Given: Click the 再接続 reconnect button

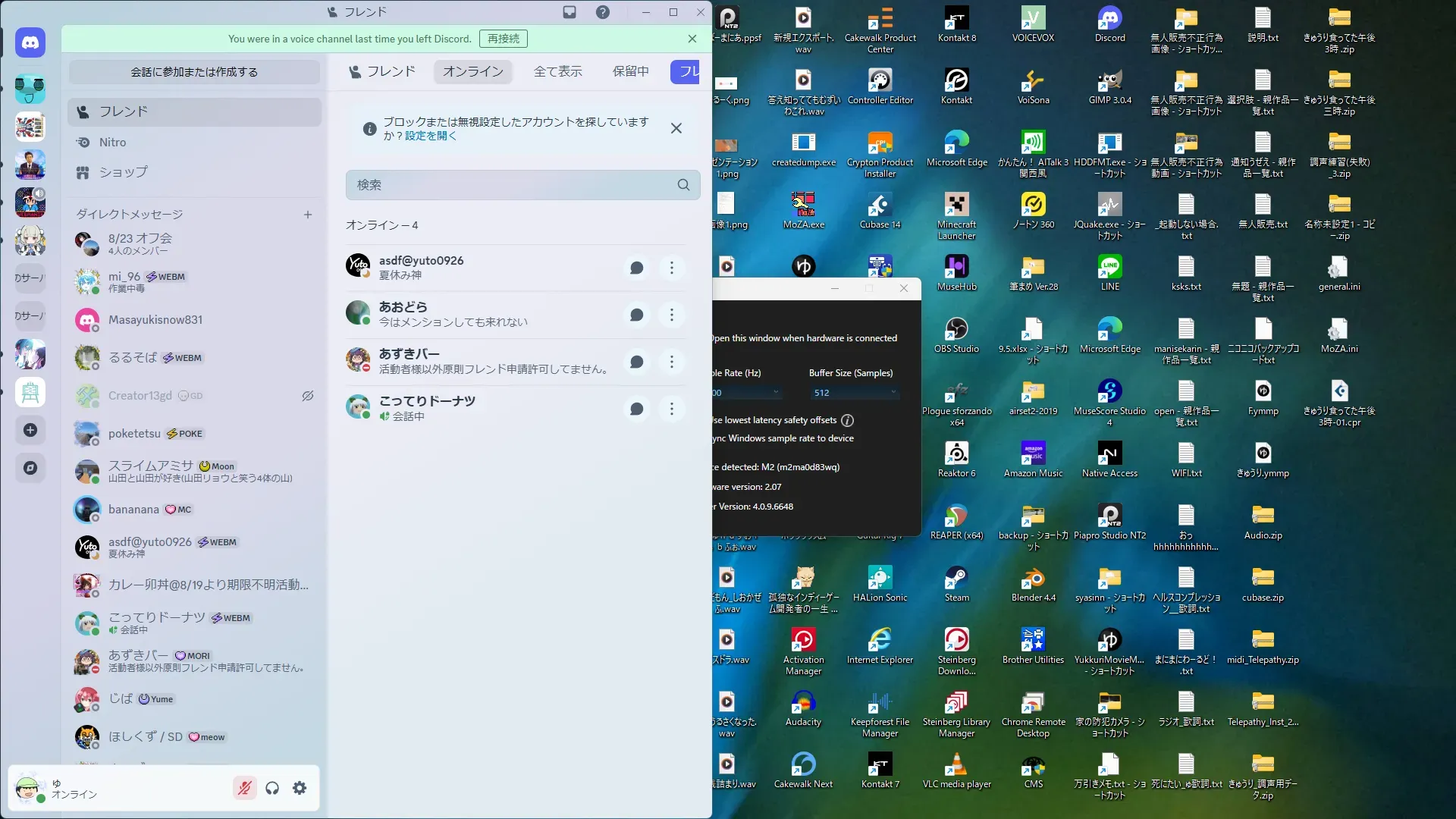Looking at the screenshot, I should tap(504, 39).
